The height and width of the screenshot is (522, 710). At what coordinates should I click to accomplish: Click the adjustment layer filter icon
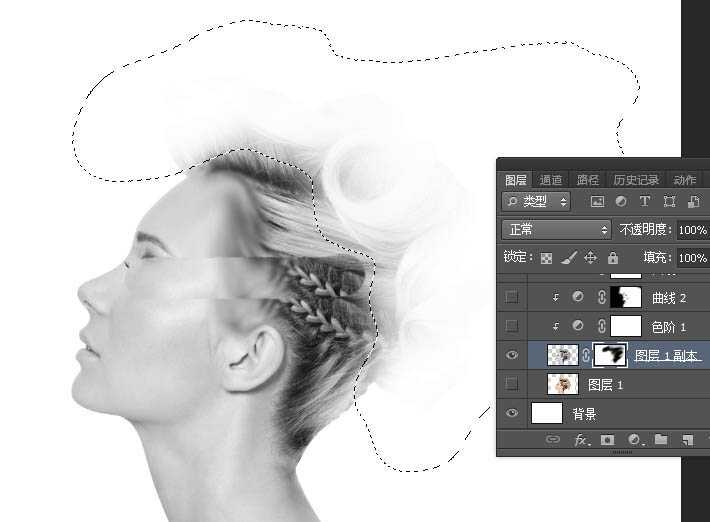point(621,201)
